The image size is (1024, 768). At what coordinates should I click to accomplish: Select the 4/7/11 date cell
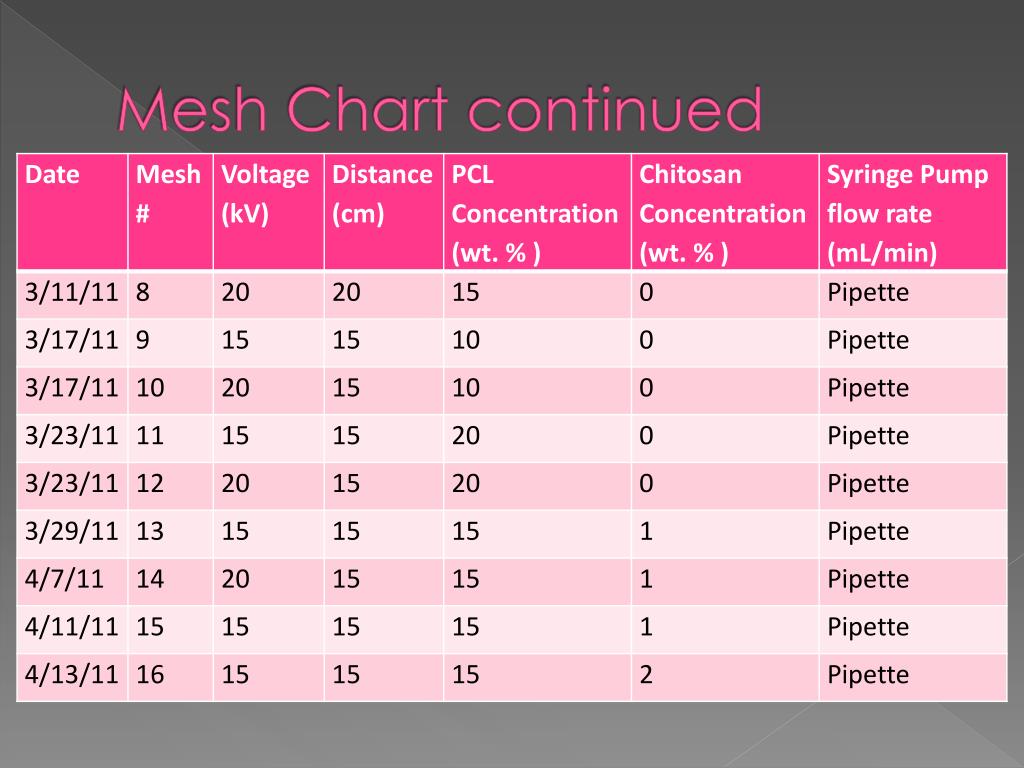tap(72, 581)
